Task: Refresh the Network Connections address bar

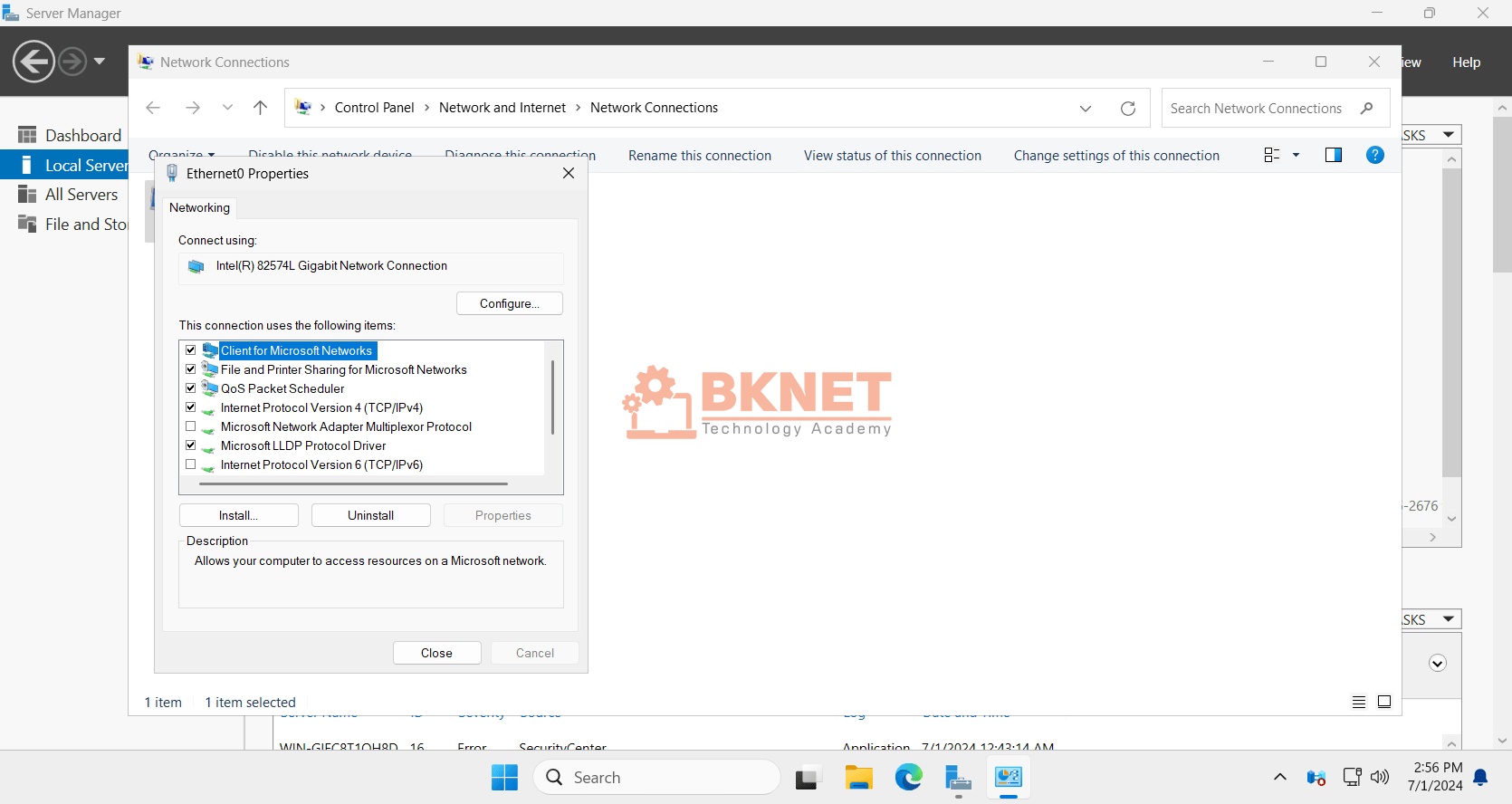Action: click(1128, 108)
